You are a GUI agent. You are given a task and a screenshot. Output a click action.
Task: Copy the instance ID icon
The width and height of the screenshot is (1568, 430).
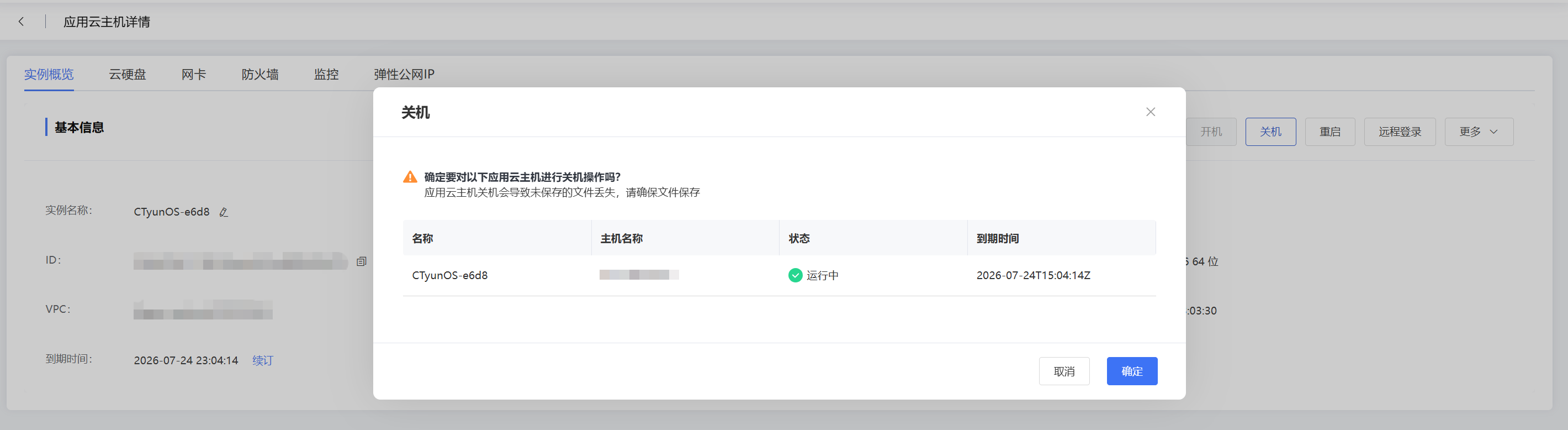(362, 261)
